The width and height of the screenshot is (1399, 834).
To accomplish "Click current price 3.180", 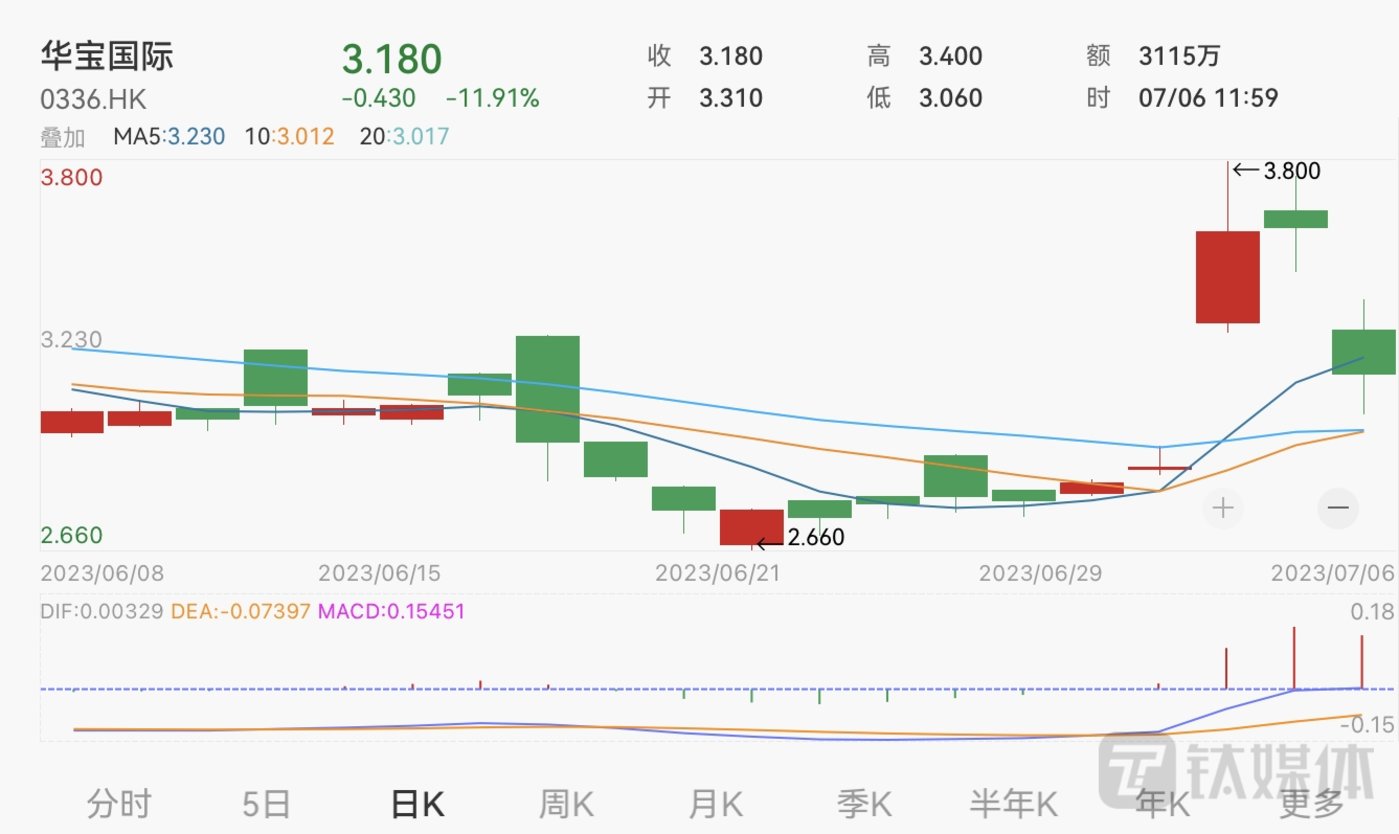I will tap(391, 59).
